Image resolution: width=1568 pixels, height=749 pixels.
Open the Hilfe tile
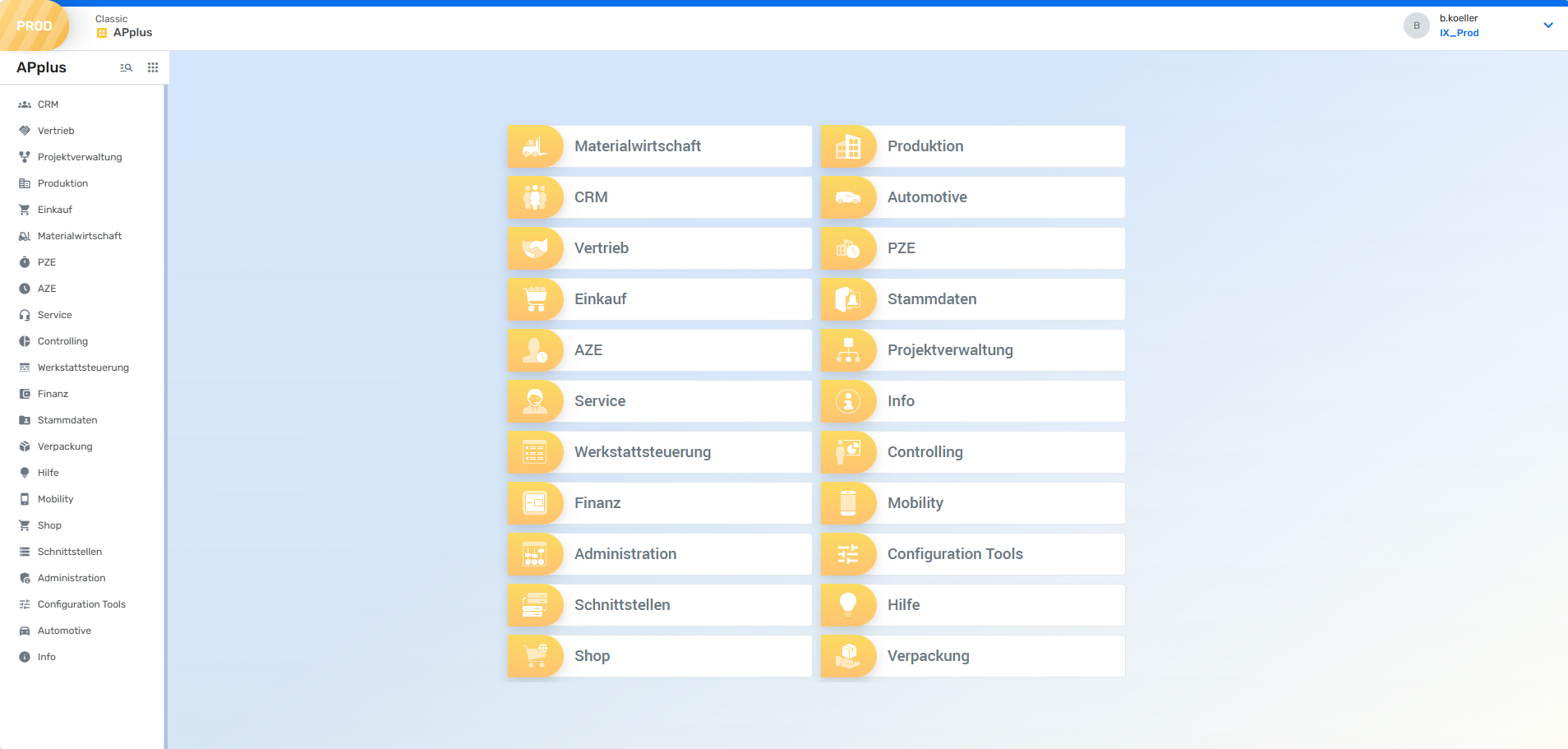pyautogui.click(x=973, y=605)
